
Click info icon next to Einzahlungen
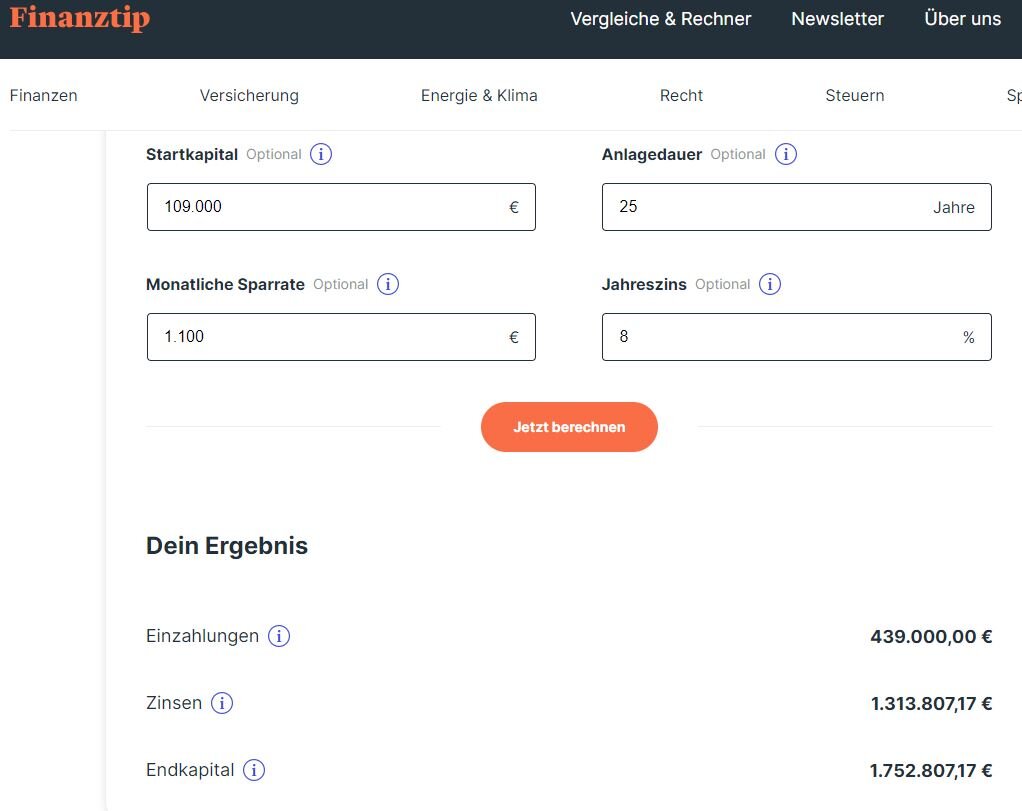tap(279, 636)
